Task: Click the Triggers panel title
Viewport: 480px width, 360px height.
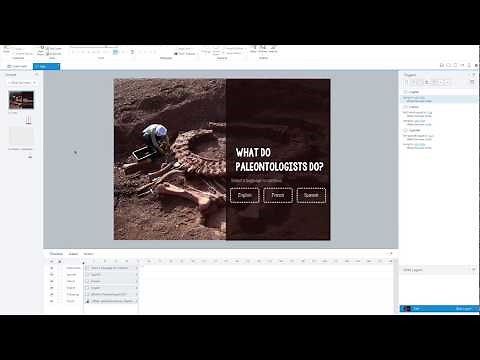Action: click(410, 75)
